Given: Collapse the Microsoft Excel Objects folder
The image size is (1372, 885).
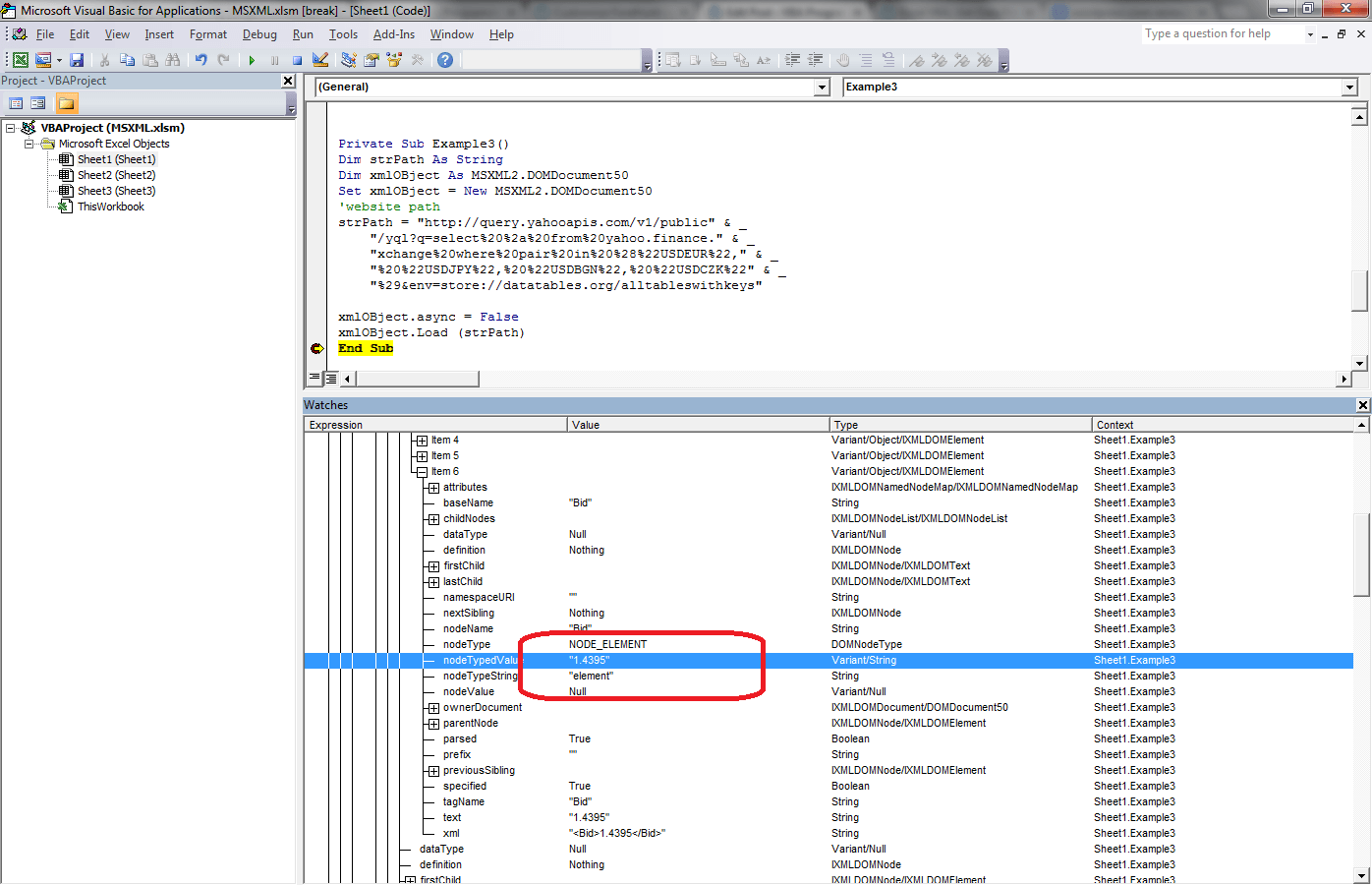Looking at the screenshot, I should coord(28,143).
